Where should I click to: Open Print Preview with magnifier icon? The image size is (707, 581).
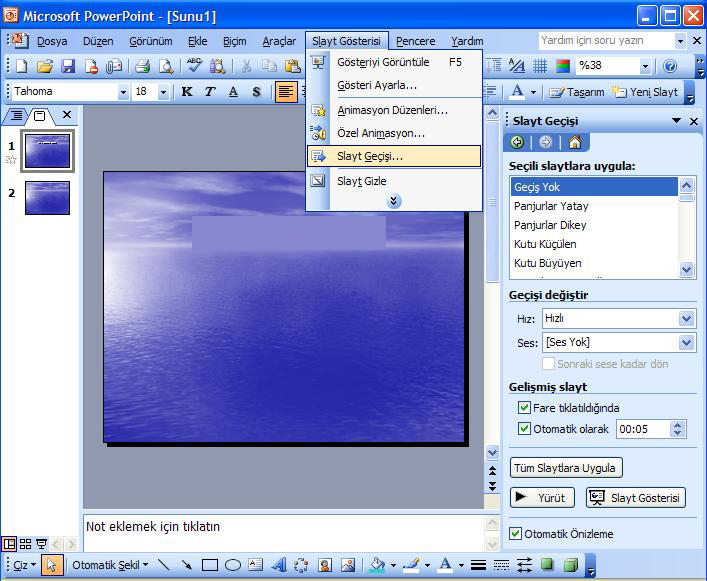click(166, 67)
